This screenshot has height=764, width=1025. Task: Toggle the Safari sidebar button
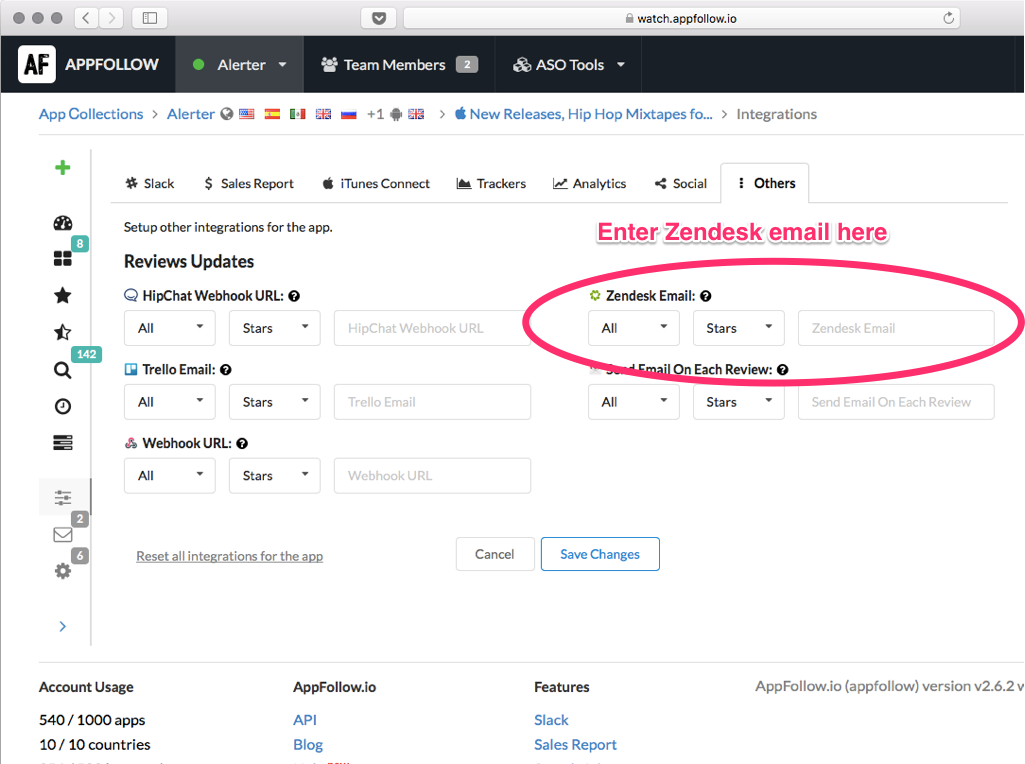point(150,18)
